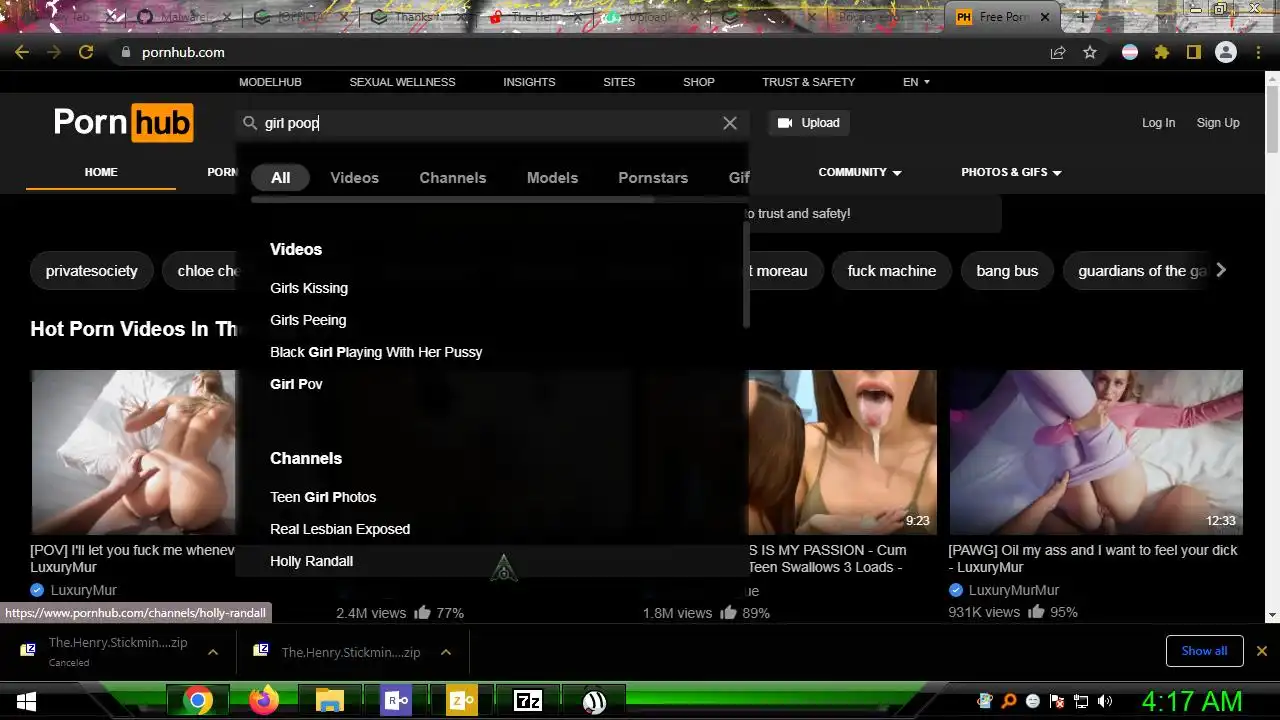
Task: Open options for the canceled zip download
Action: pyautogui.click(x=213, y=652)
